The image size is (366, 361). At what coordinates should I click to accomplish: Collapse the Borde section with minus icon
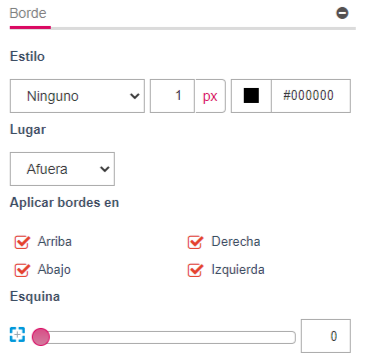[342, 13]
